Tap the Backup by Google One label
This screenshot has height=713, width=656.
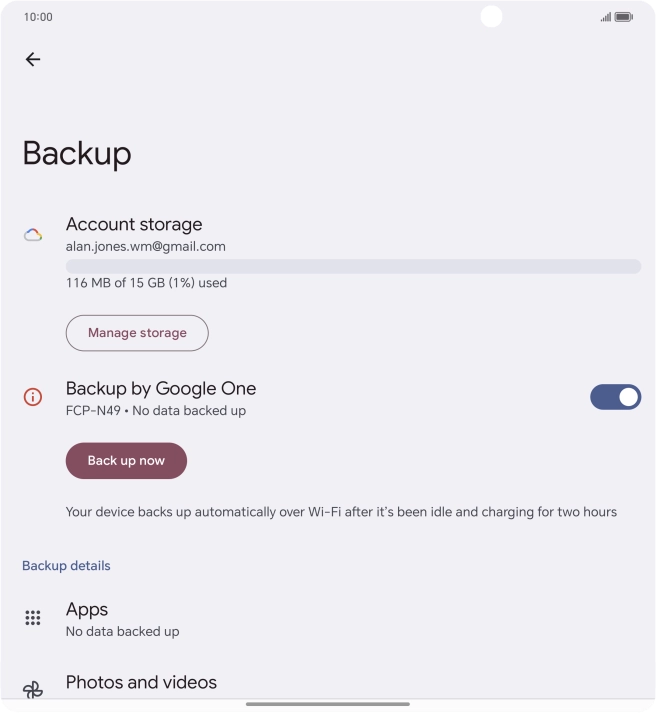click(161, 388)
